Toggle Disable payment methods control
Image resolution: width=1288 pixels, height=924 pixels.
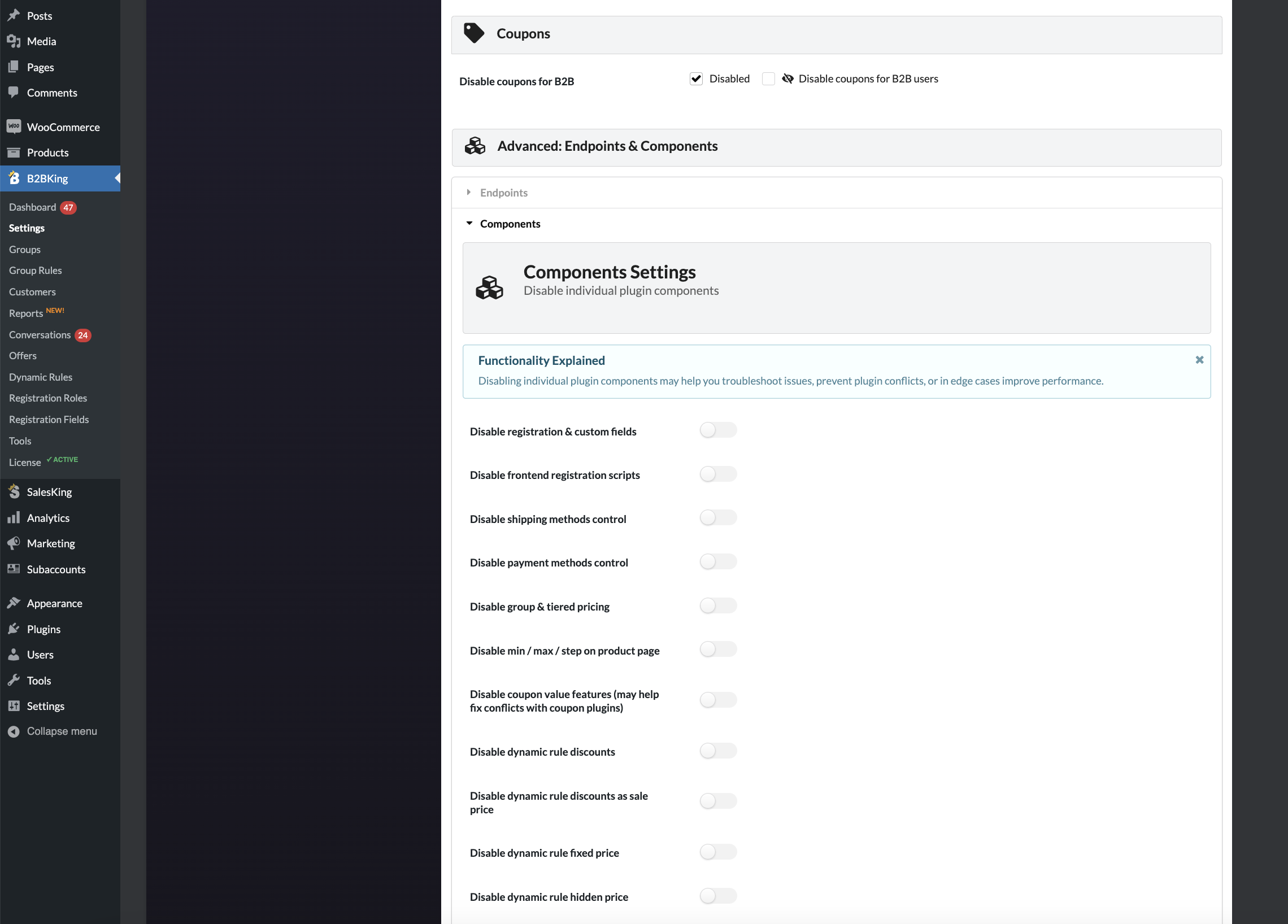(718, 561)
